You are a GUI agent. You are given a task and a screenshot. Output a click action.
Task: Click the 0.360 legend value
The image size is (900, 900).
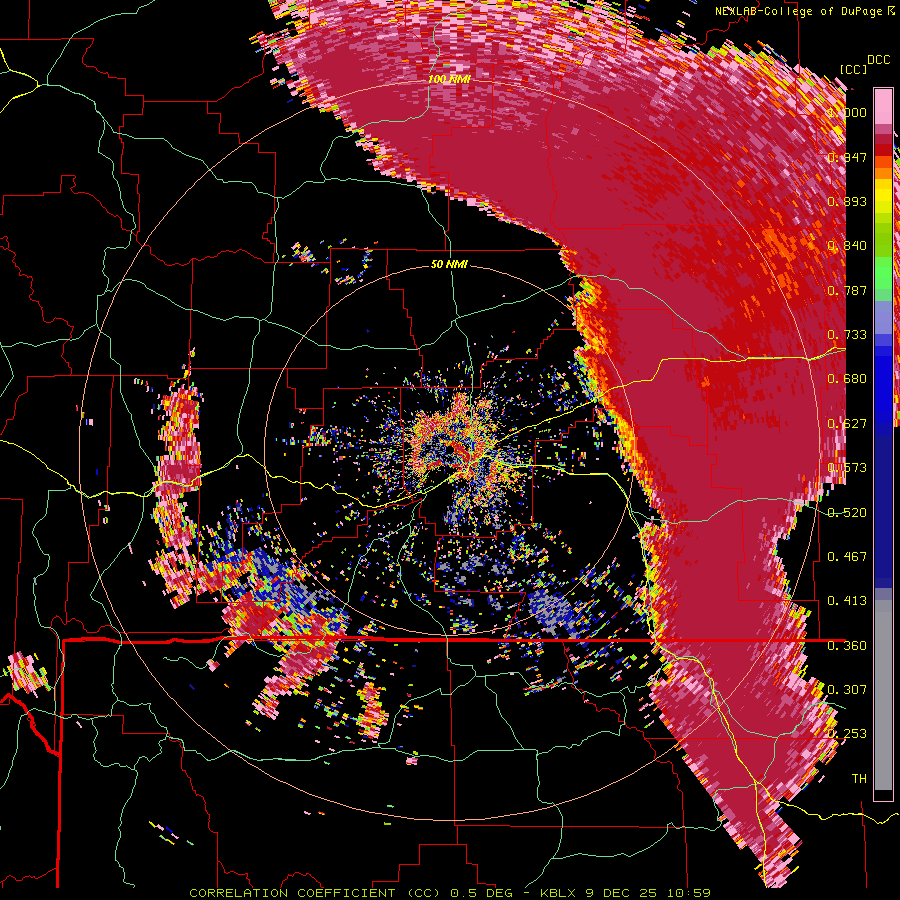click(847, 646)
